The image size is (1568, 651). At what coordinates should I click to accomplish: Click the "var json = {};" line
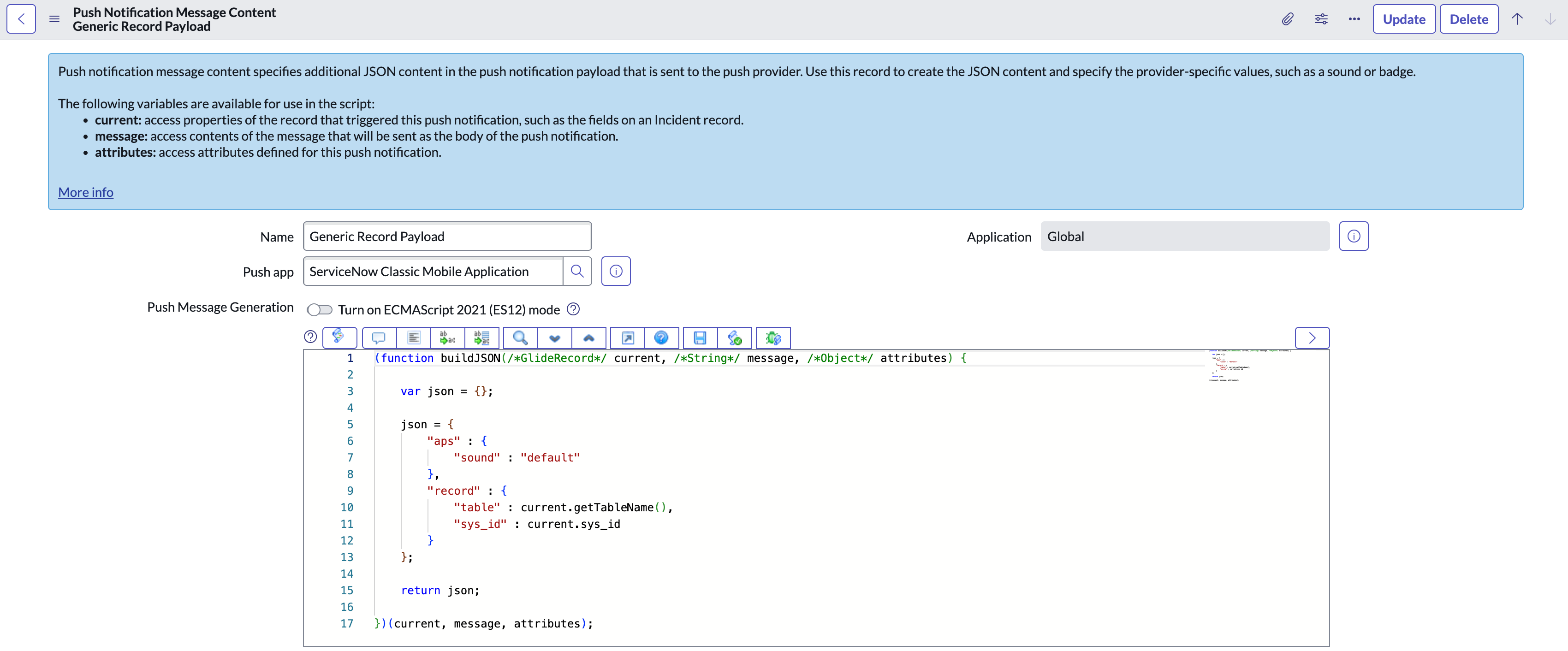point(447,391)
